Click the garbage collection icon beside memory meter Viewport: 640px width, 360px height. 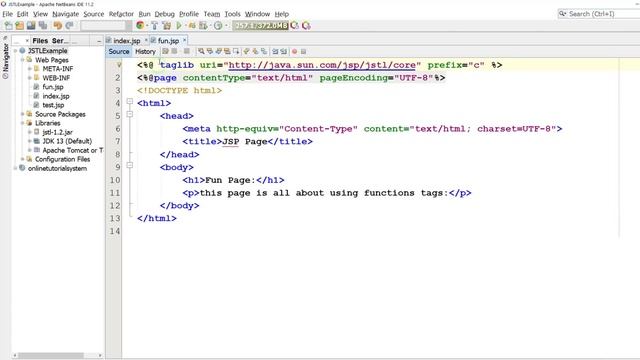tap(294, 26)
